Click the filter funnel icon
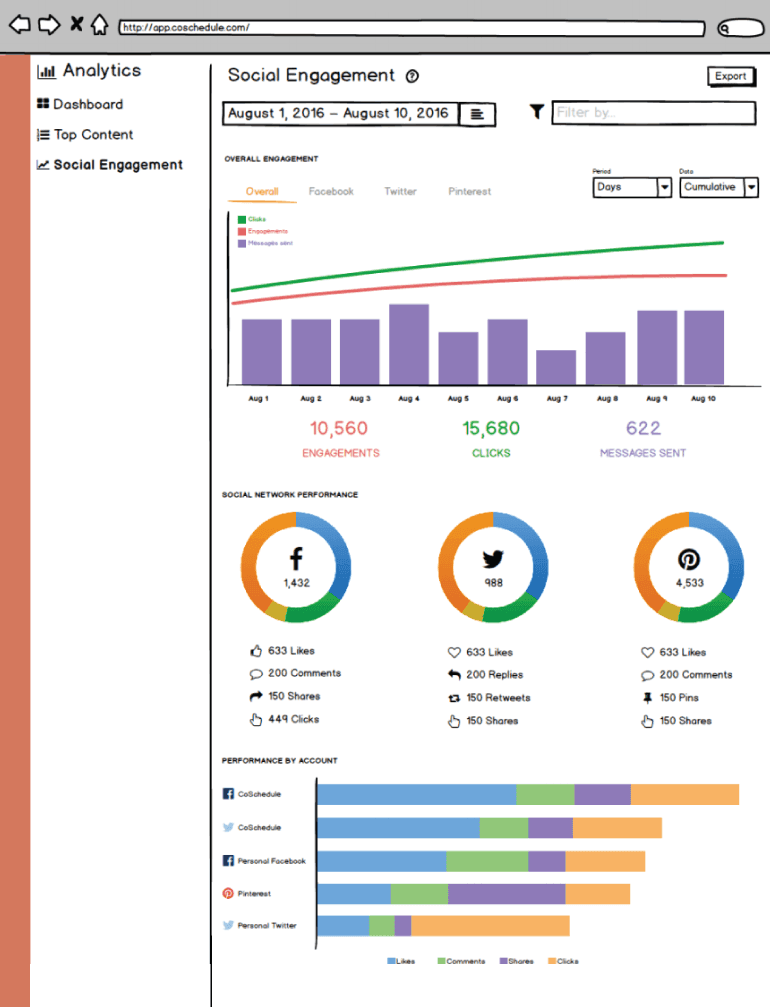The image size is (770, 1007). (537, 112)
